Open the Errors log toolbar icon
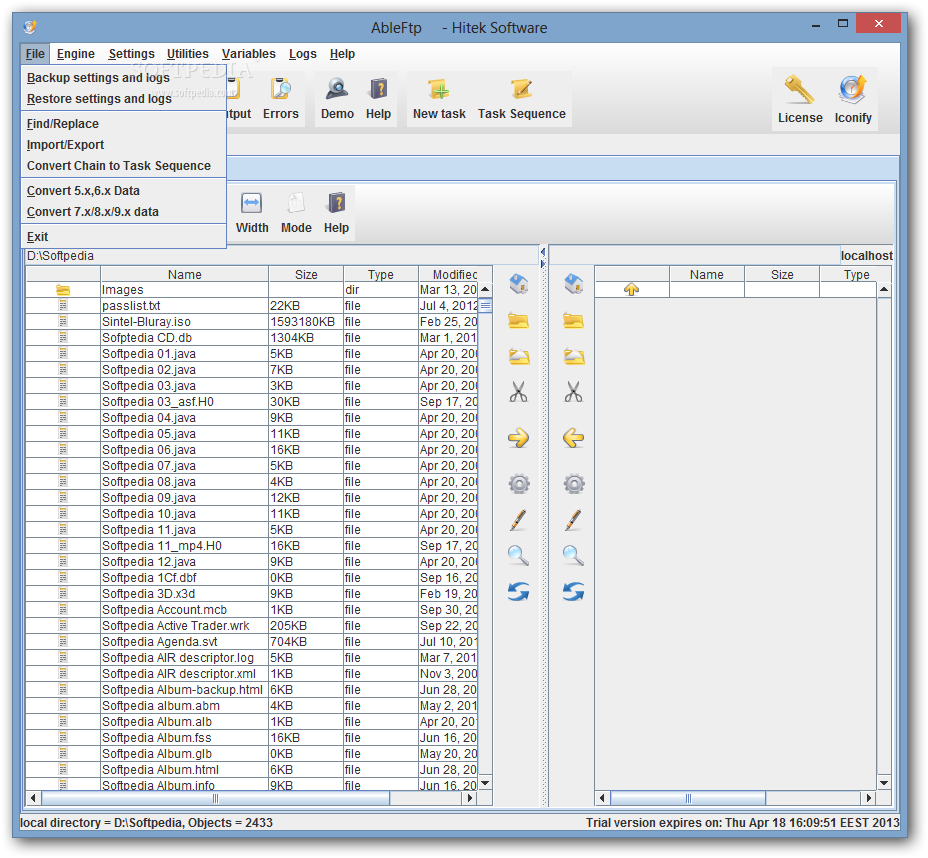Viewport: 928px width, 858px height. (281, 99)
